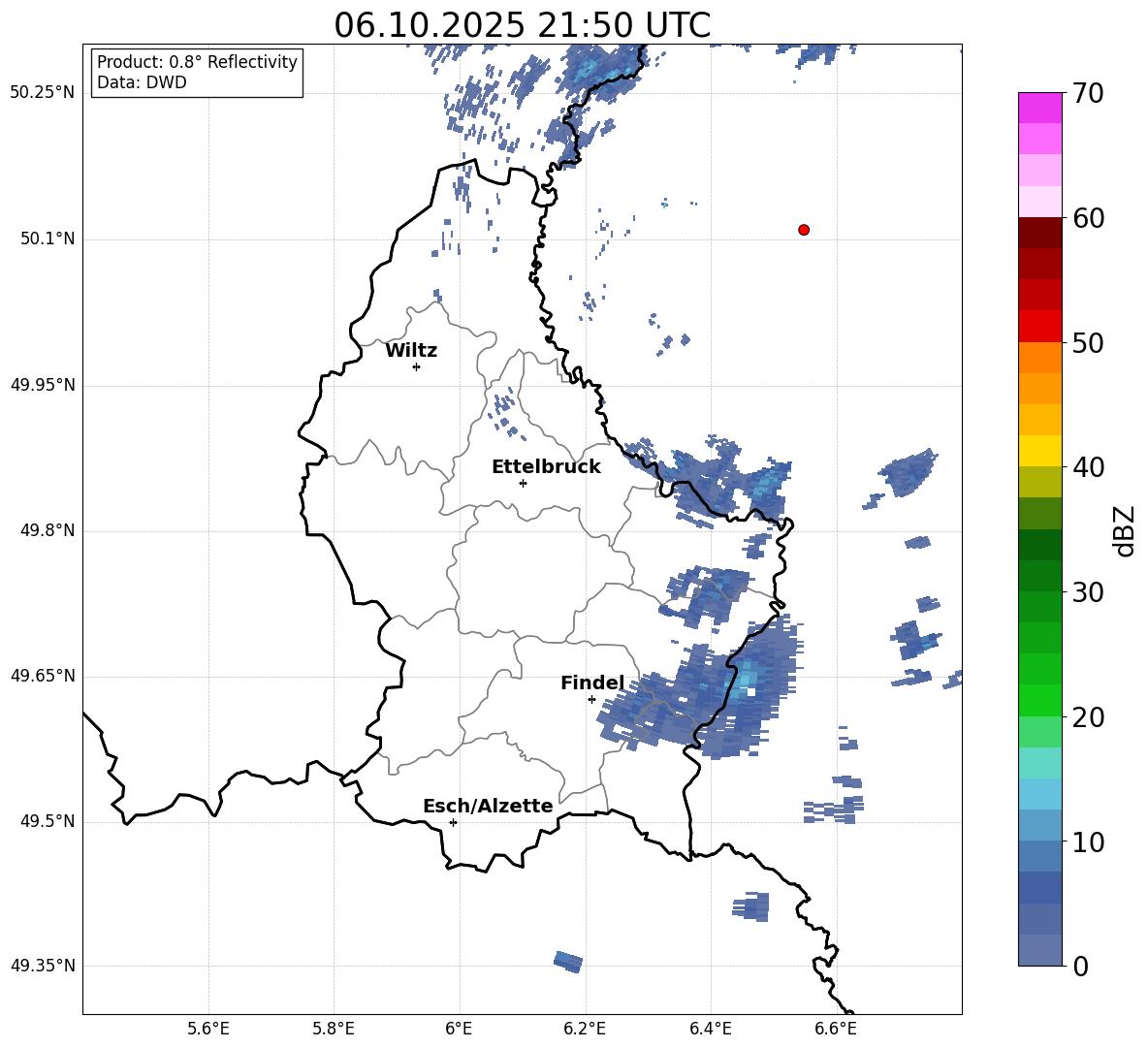Screen dimensions: 1148x1048
Task: Click the red radar site marker
Action: tap(804, 230)
